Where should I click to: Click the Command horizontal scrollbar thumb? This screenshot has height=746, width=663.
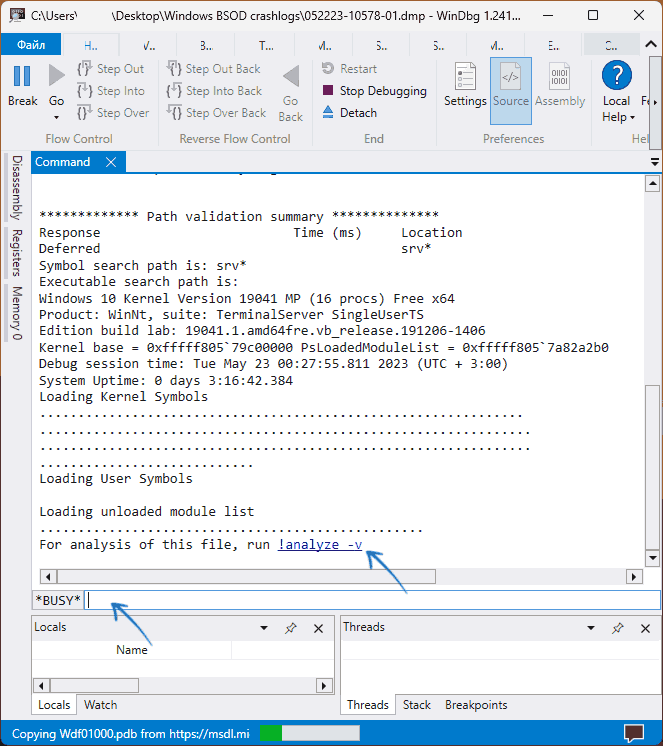pos(246,577)
